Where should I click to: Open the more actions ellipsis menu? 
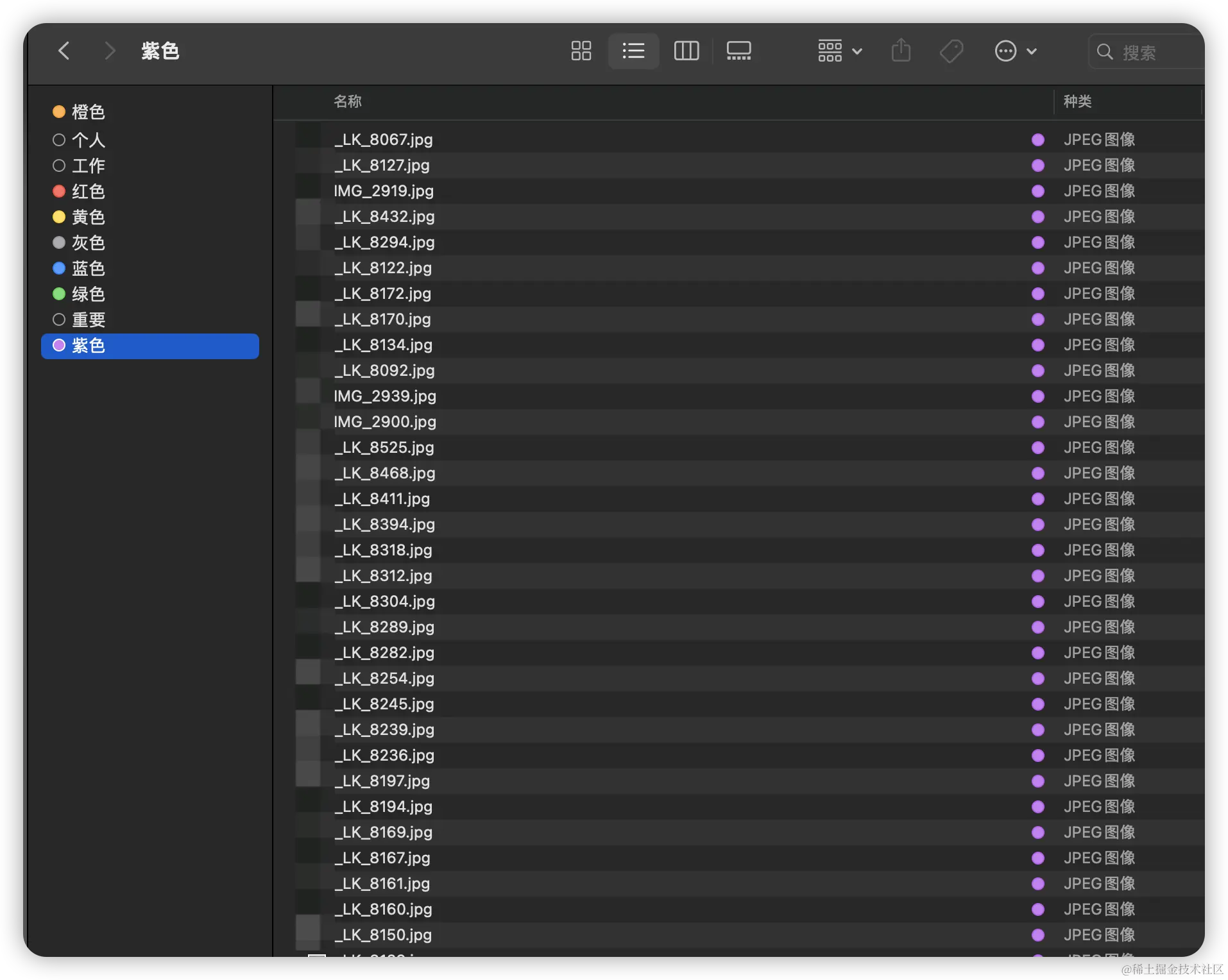[x=1015, y=51]
